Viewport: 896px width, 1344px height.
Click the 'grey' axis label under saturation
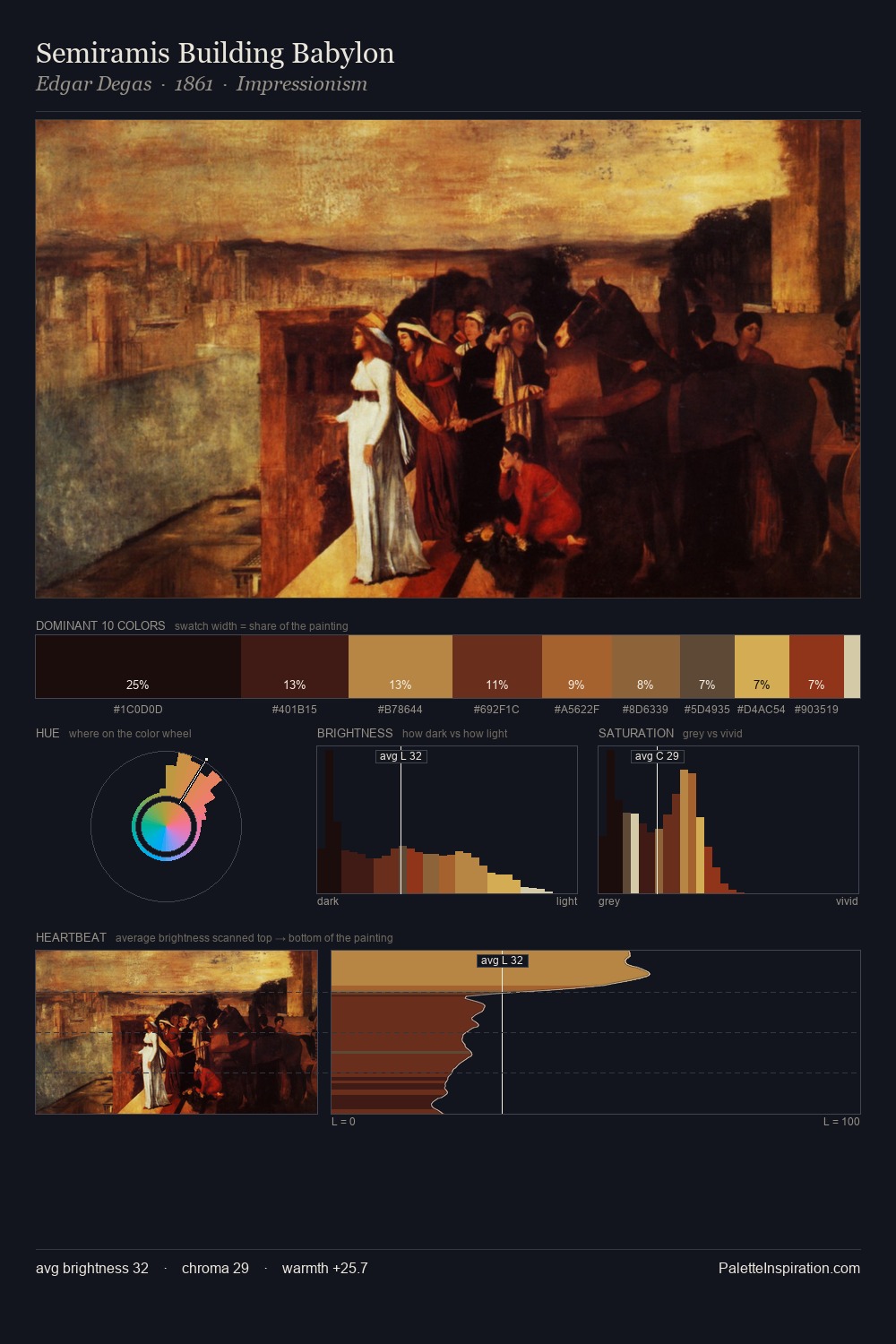(x=609, y=901)
